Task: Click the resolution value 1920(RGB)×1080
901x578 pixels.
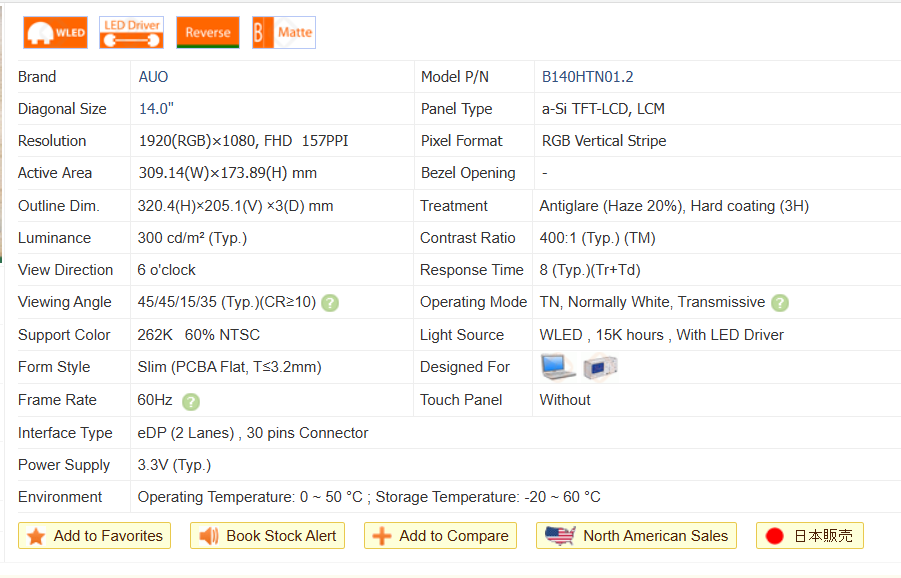Action: click(196, 141)
